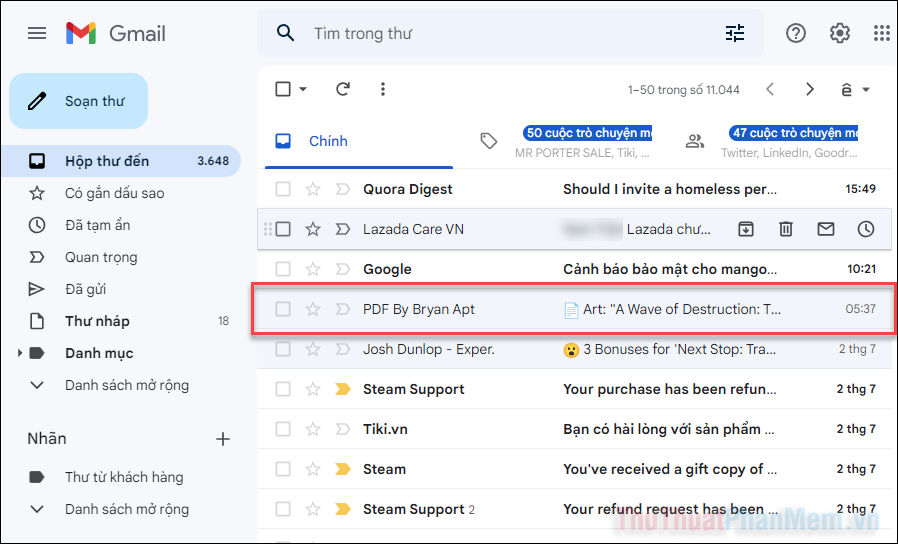Open the Help question mark icon
898x544 pixels.
(x=795, y=33)
